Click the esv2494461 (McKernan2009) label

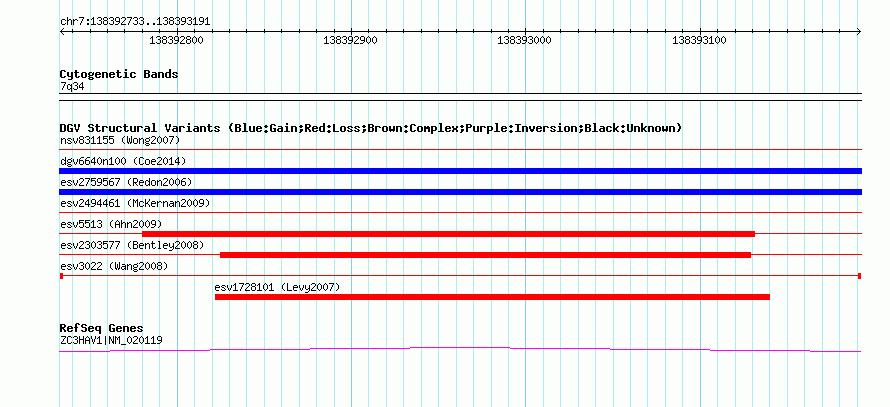pos(135,203)
